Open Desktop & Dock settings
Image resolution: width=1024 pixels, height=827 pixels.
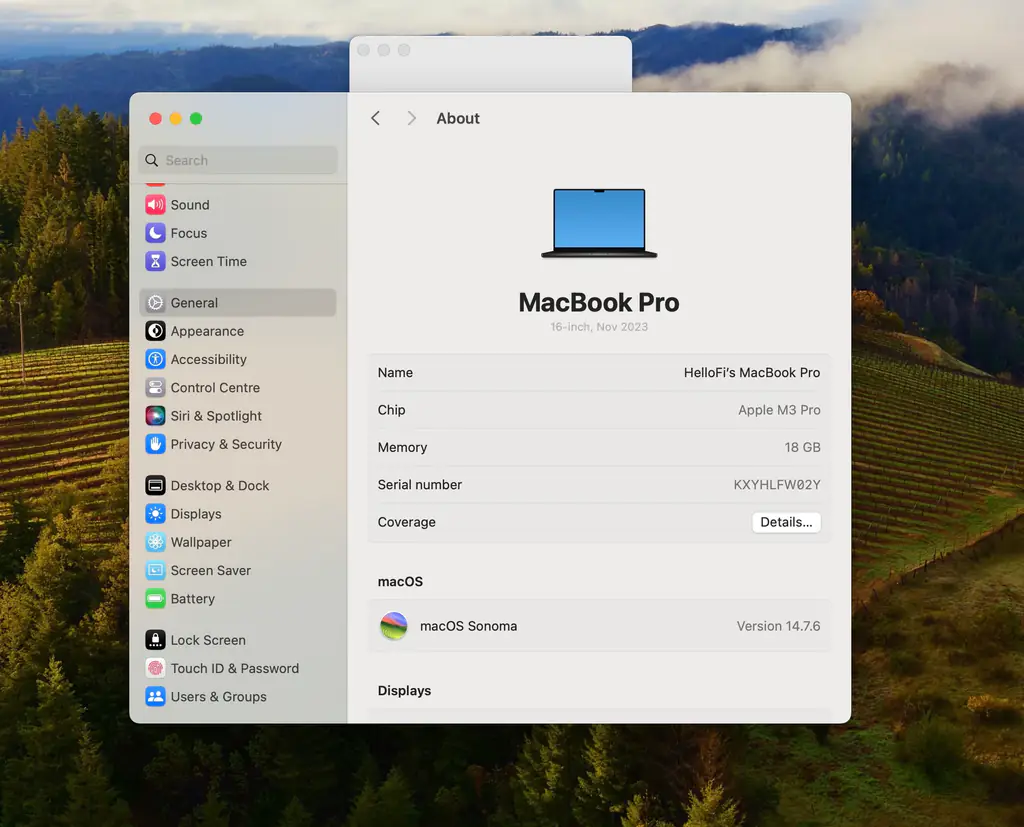tap(220, 486)
